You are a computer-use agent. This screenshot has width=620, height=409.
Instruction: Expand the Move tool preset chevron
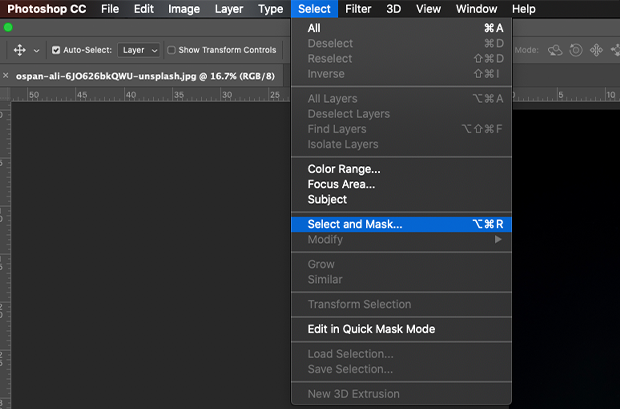(x=36, y=51)
